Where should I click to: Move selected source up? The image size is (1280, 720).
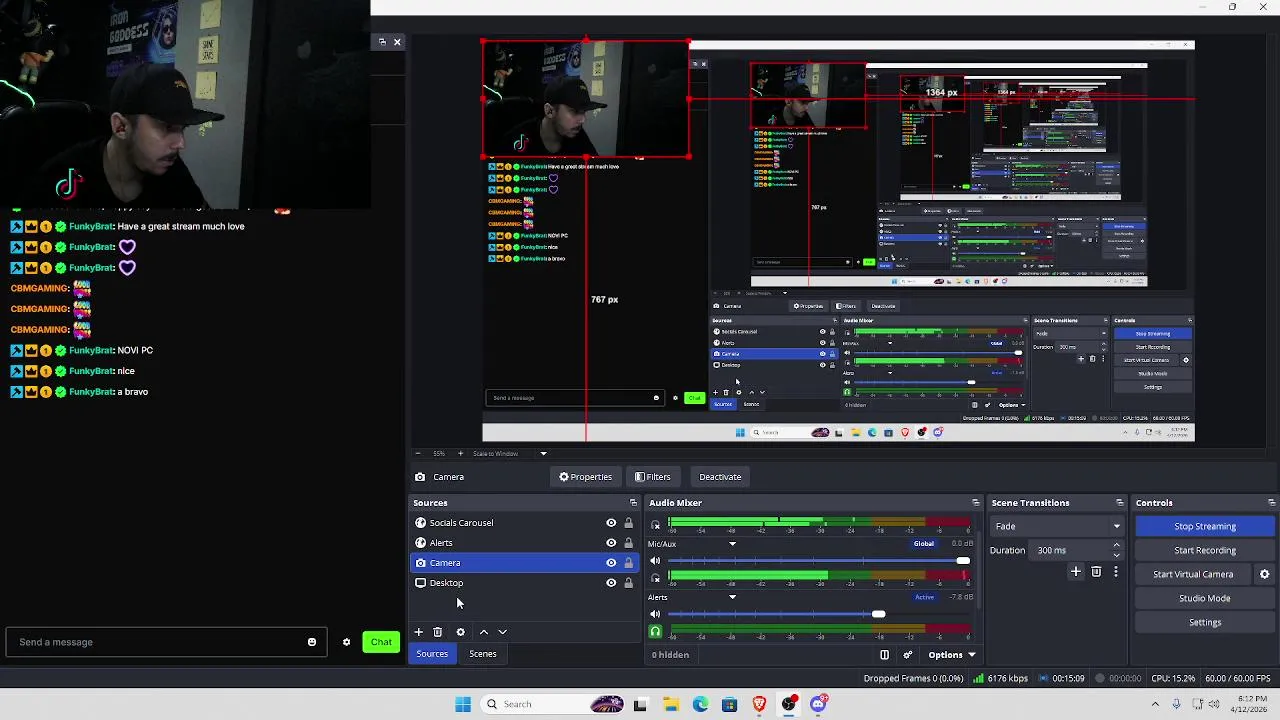pyautogui.click(x=484, y=632)
